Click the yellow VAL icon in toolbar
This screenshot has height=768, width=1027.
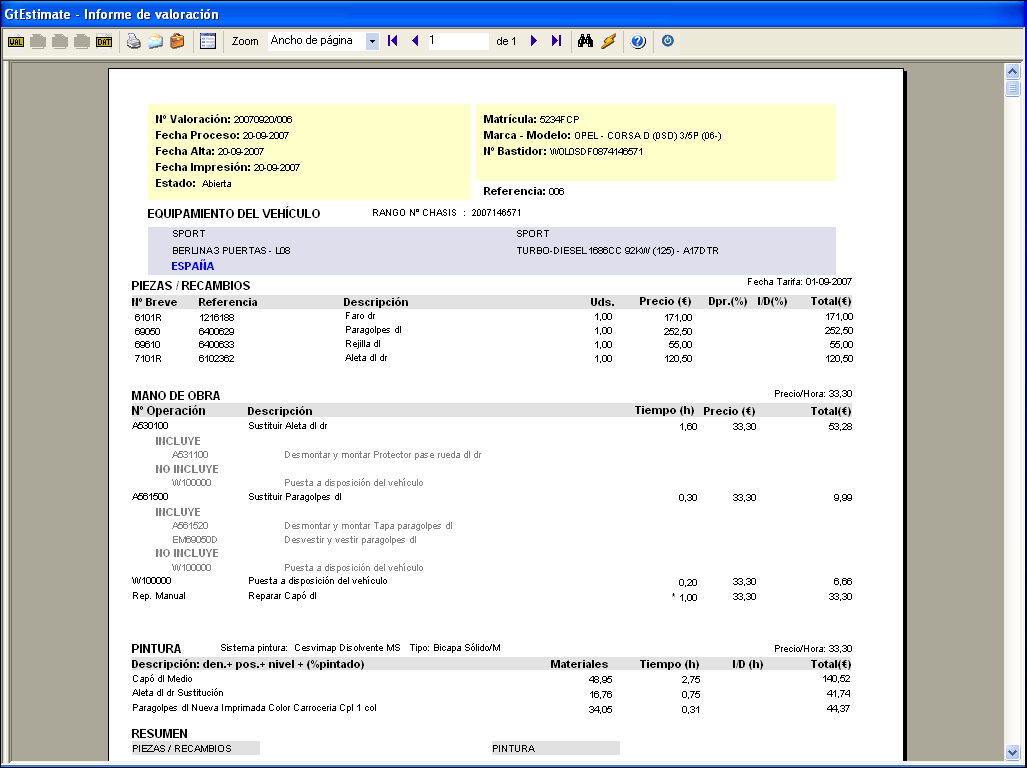click(x=16, y=42)
